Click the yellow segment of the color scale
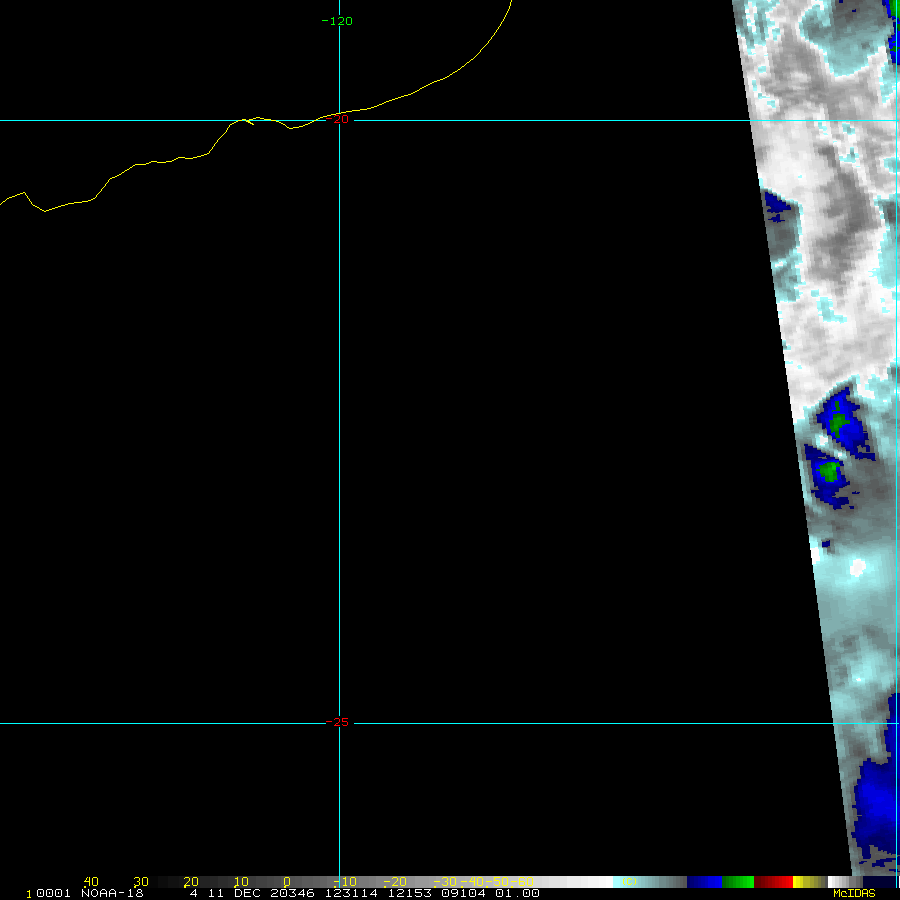Image resolution: width=900 pixels, height=900 pixels. click(x=803, y=882)
